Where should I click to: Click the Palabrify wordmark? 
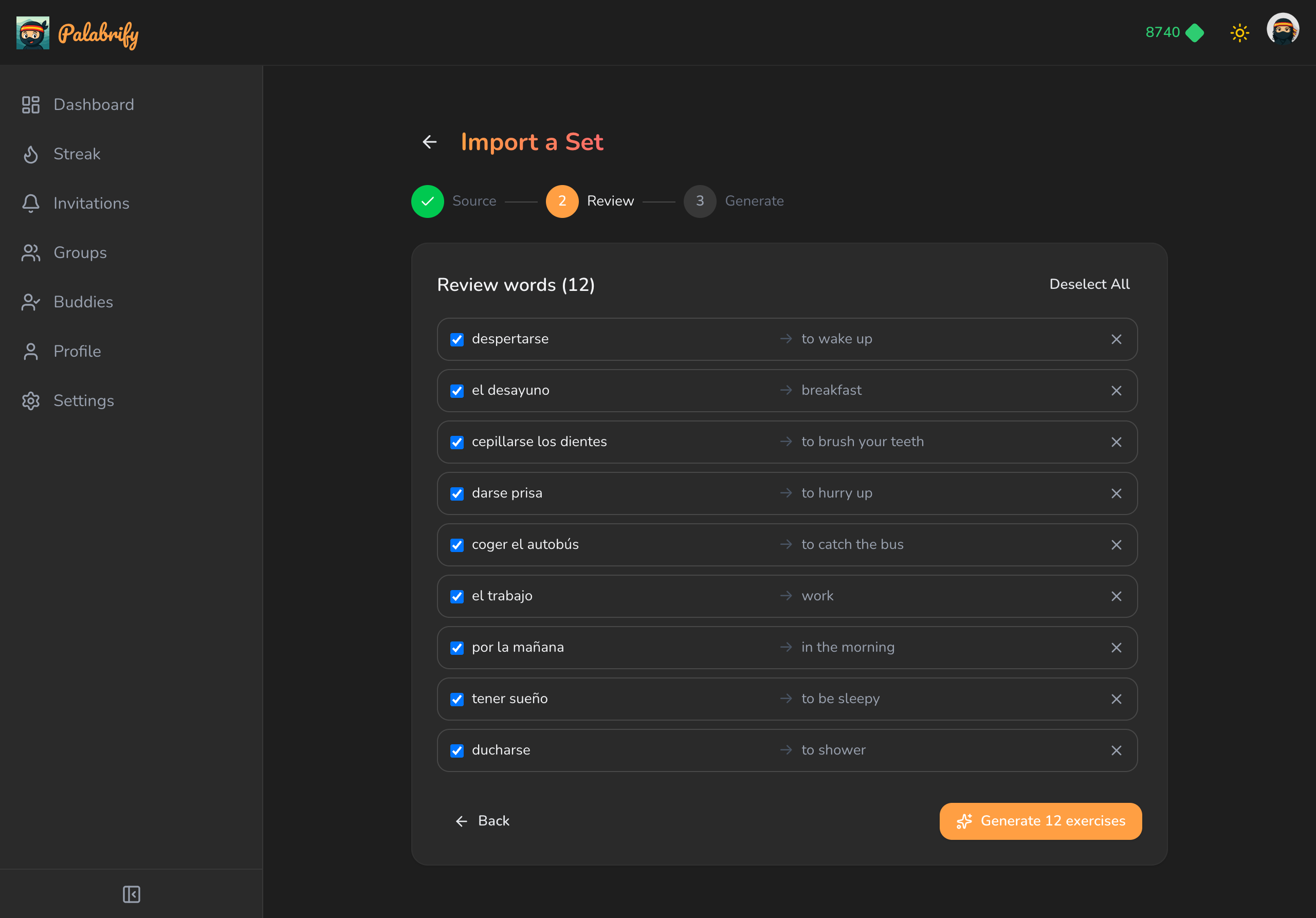[x=98, y=34]
